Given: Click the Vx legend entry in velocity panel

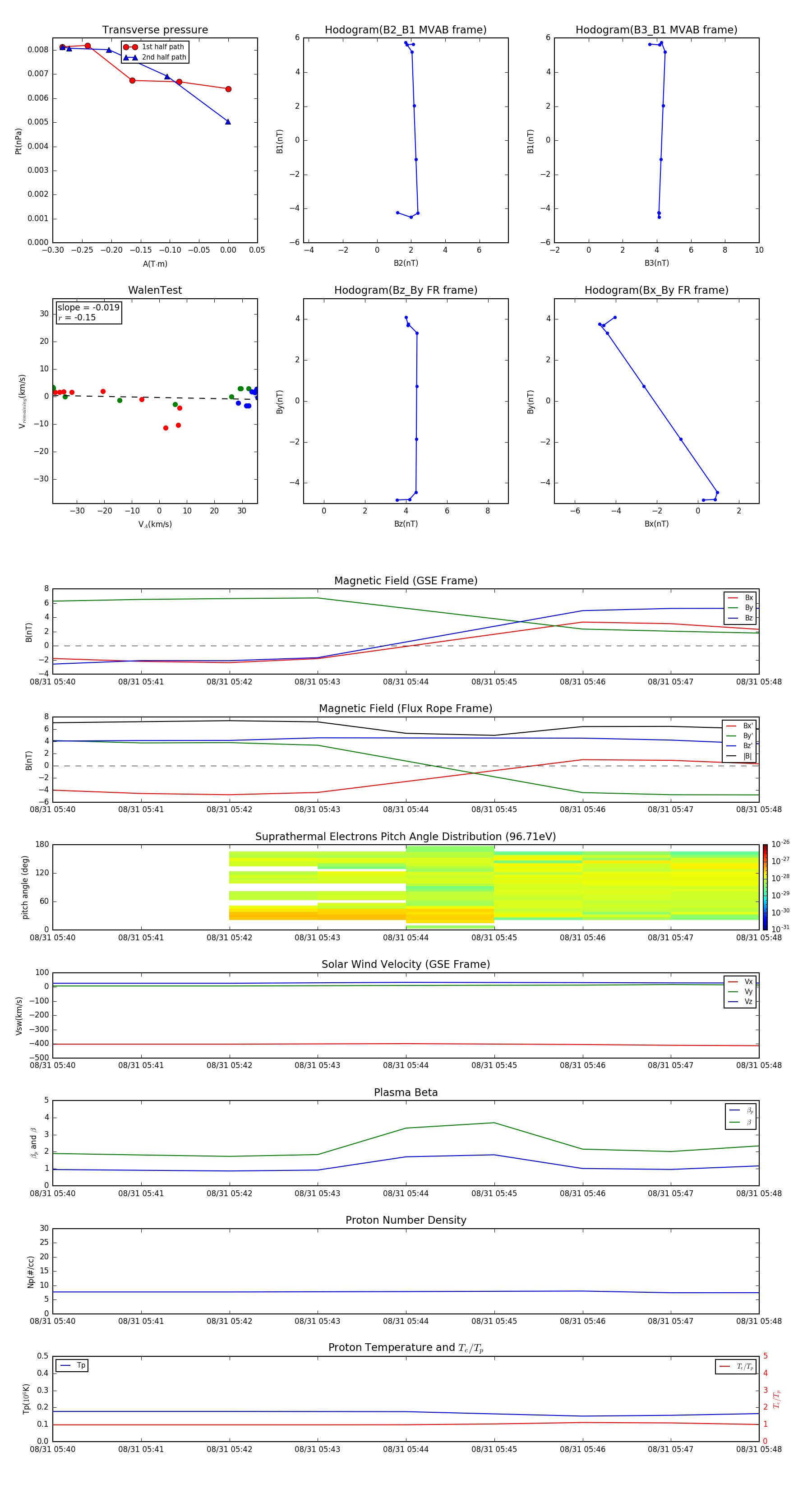Looking at the screenshot, I should click(x=740, y=981).
